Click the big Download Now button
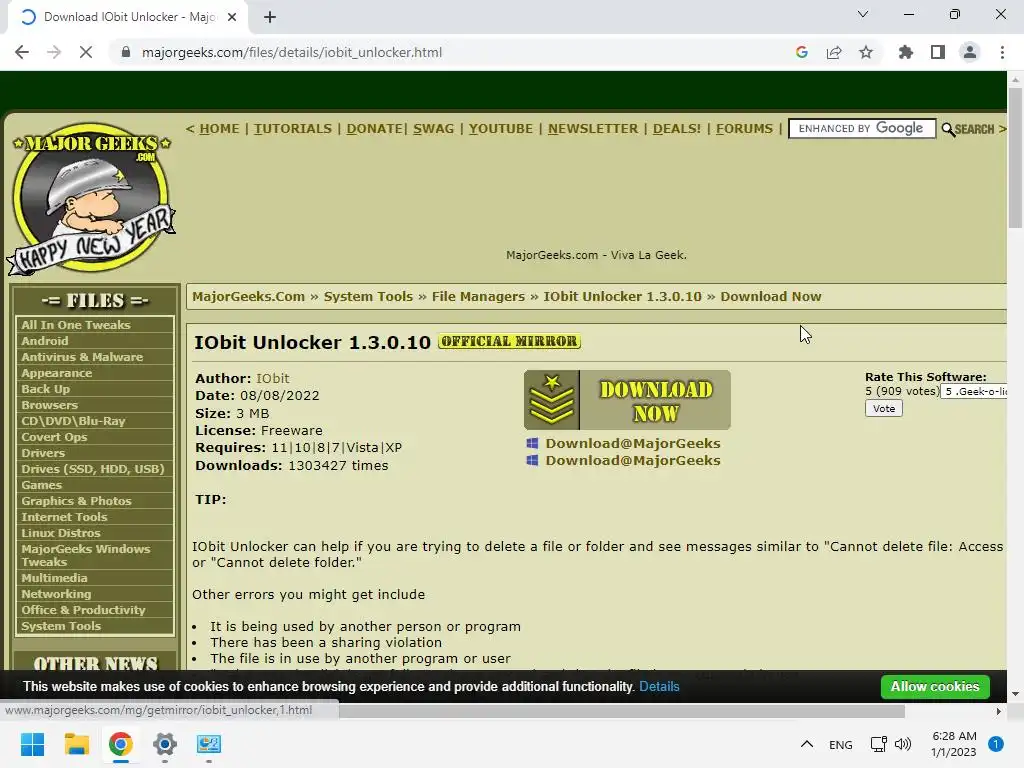The height and width of the screenshot is (768, 1024). click(x=627, y=400)
